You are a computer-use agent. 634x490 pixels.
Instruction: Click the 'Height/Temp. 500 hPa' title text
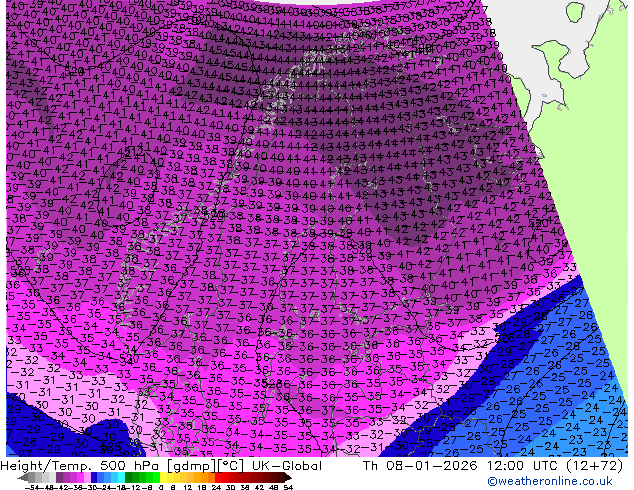80,466
